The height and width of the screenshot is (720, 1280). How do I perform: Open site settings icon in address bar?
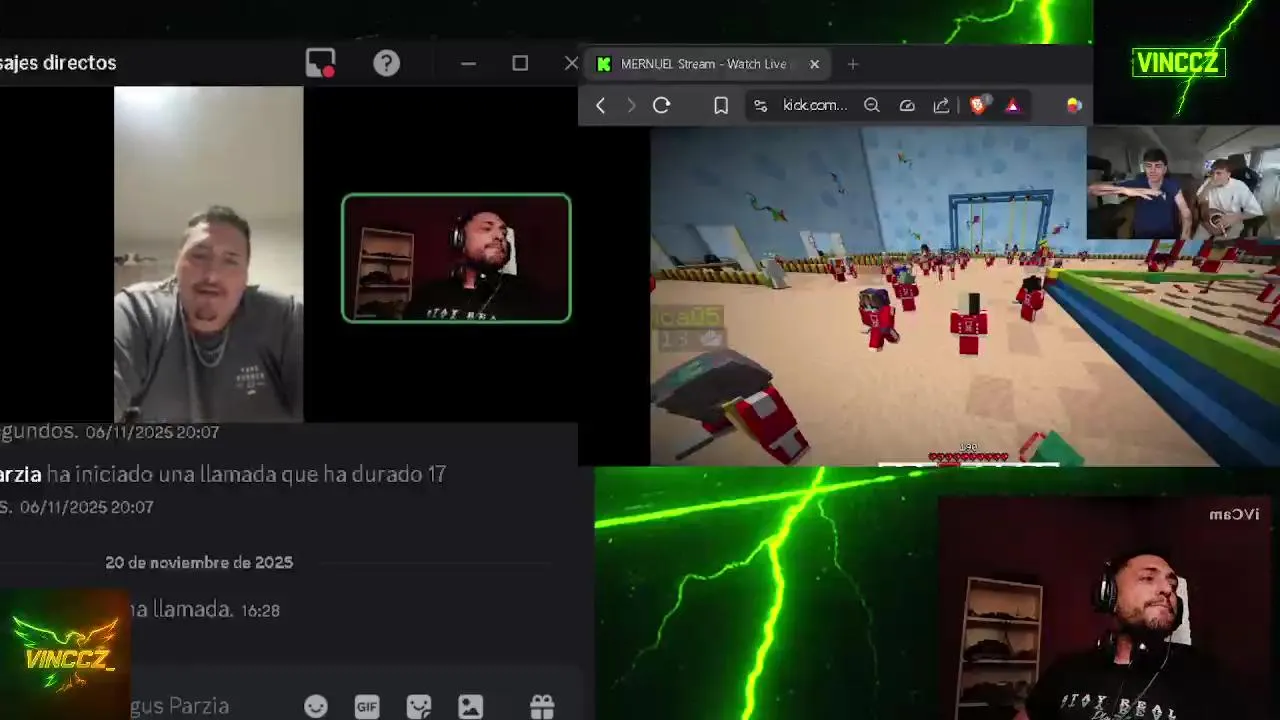[760, 105]
